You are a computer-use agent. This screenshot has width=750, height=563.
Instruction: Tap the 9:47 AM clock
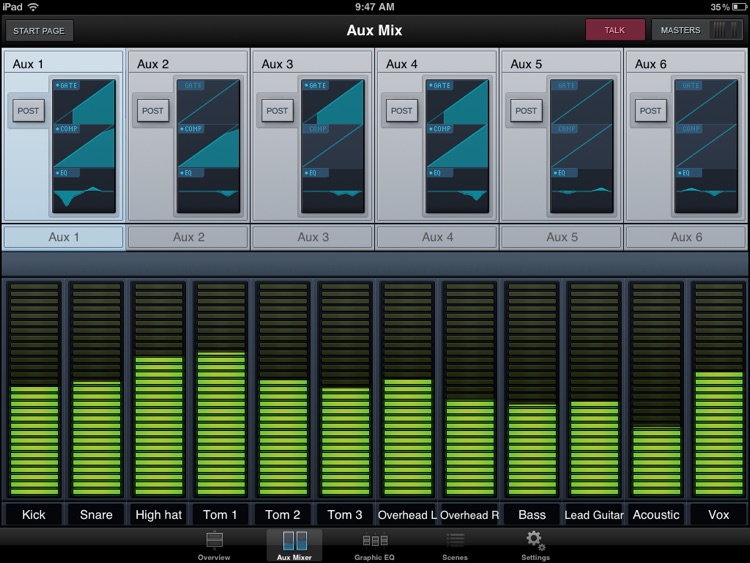(x=375, y=7)
